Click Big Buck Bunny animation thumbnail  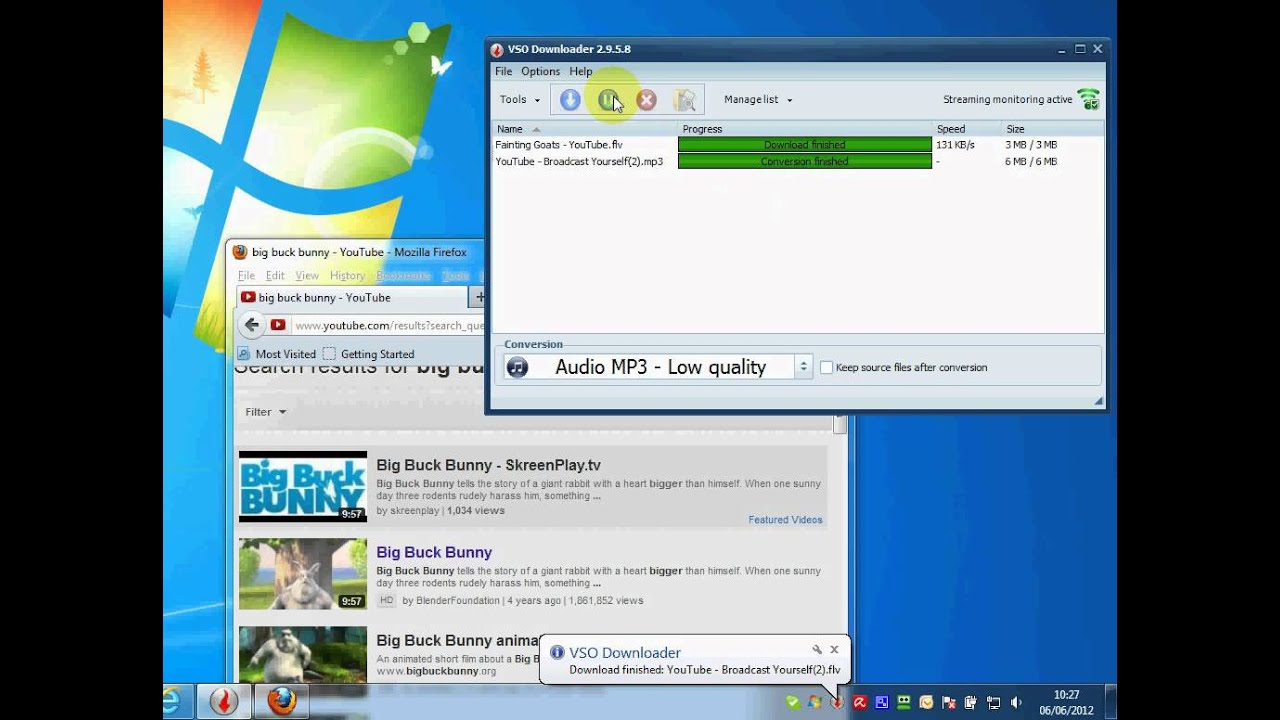click(303, 654)
